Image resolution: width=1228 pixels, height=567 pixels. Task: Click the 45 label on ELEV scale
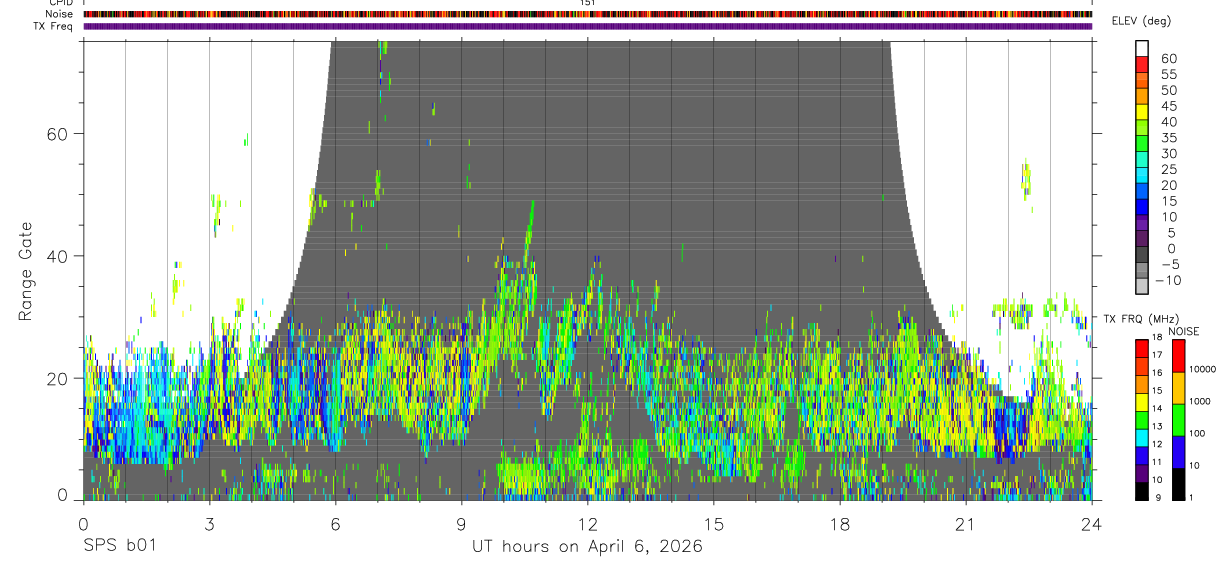click(1168, 106)
